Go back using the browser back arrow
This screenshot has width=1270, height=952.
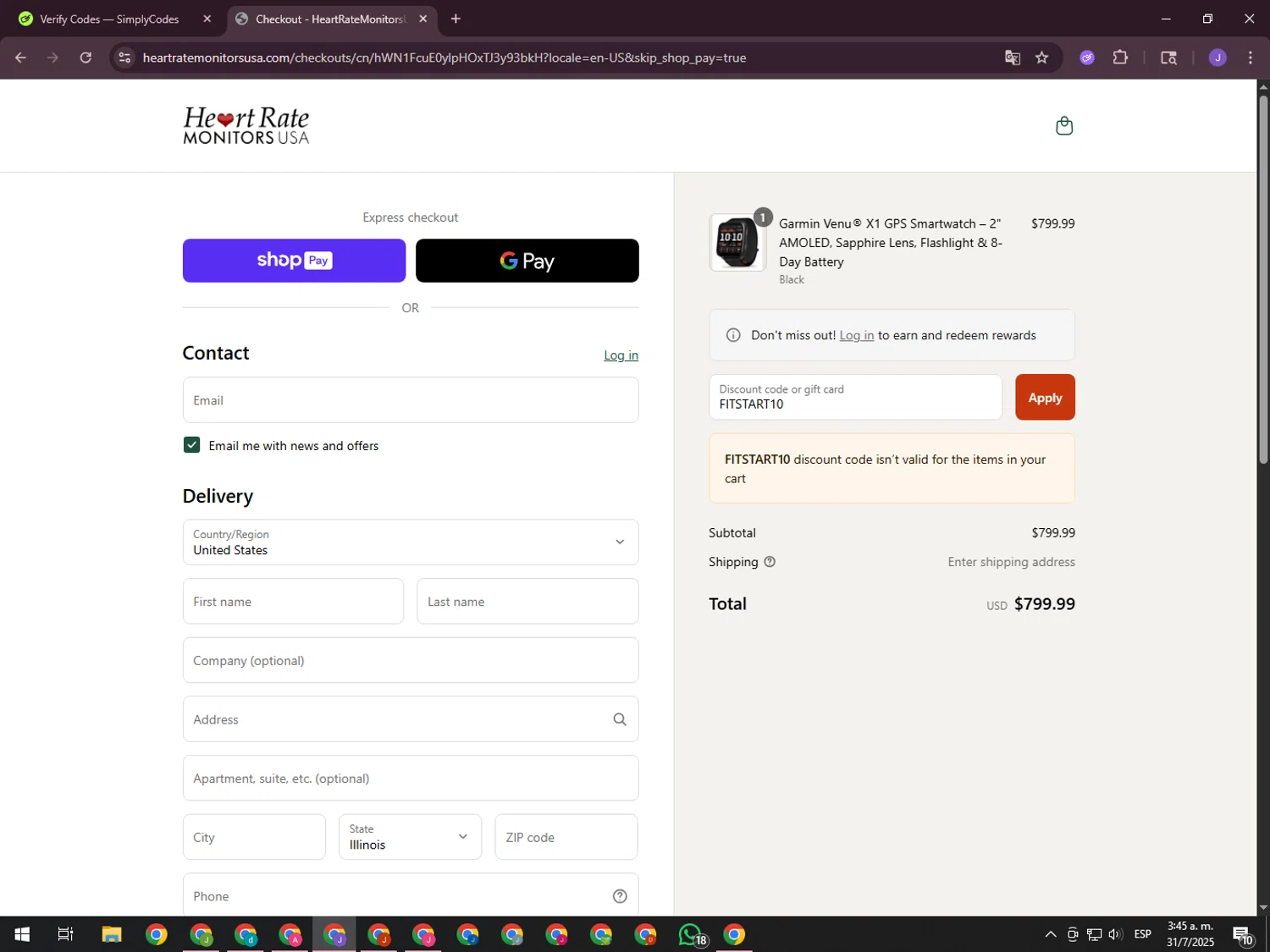coord(20,58)
